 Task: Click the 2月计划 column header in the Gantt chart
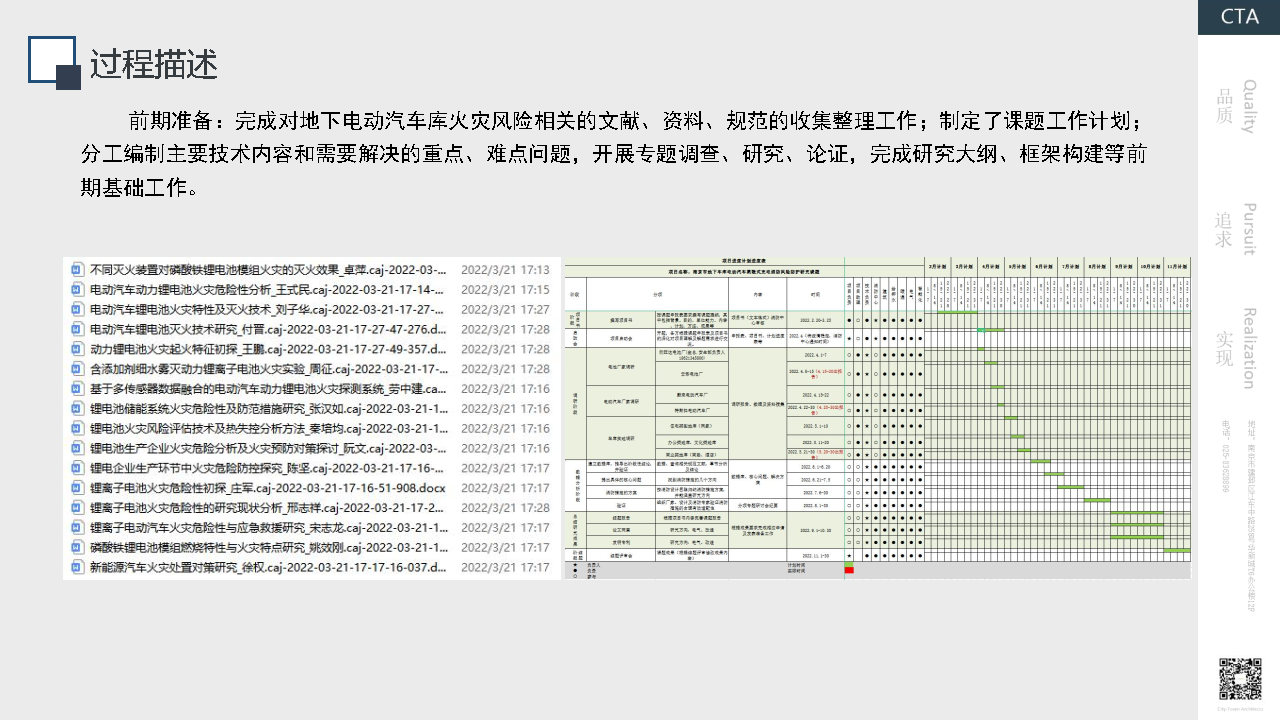coord(937,267)
